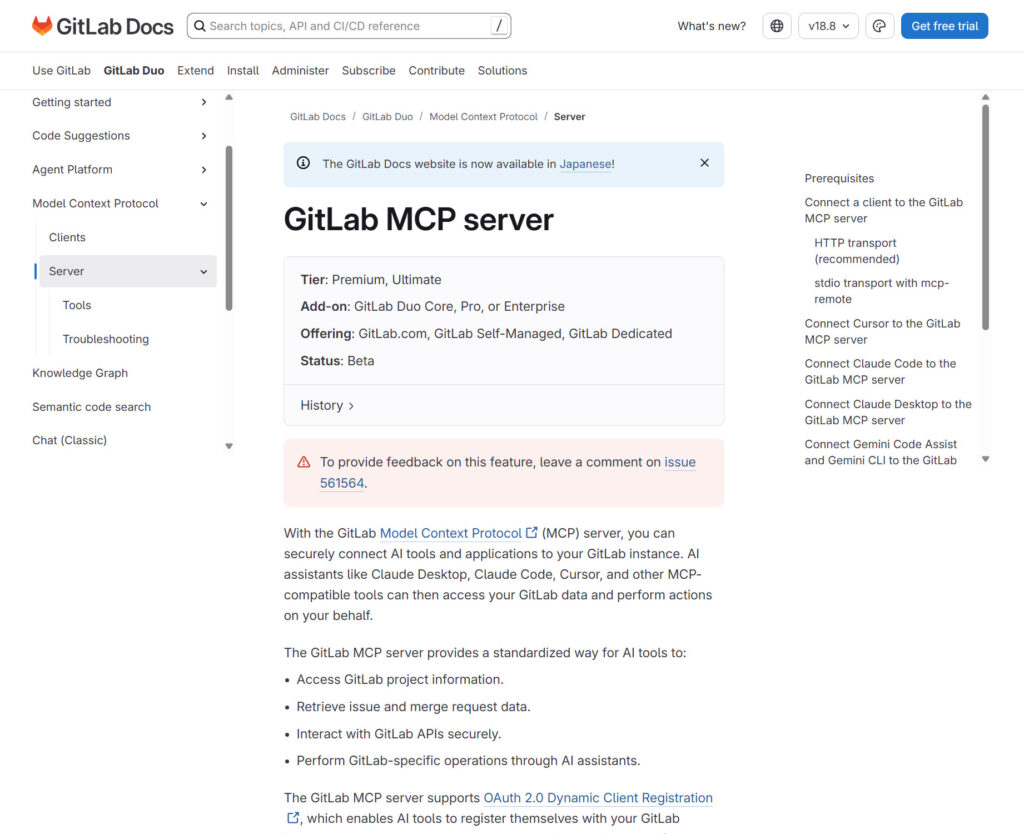Expand the Getting started sidebar section
Viewport: 1024px width, 834px height.
(x=204, y=102)
